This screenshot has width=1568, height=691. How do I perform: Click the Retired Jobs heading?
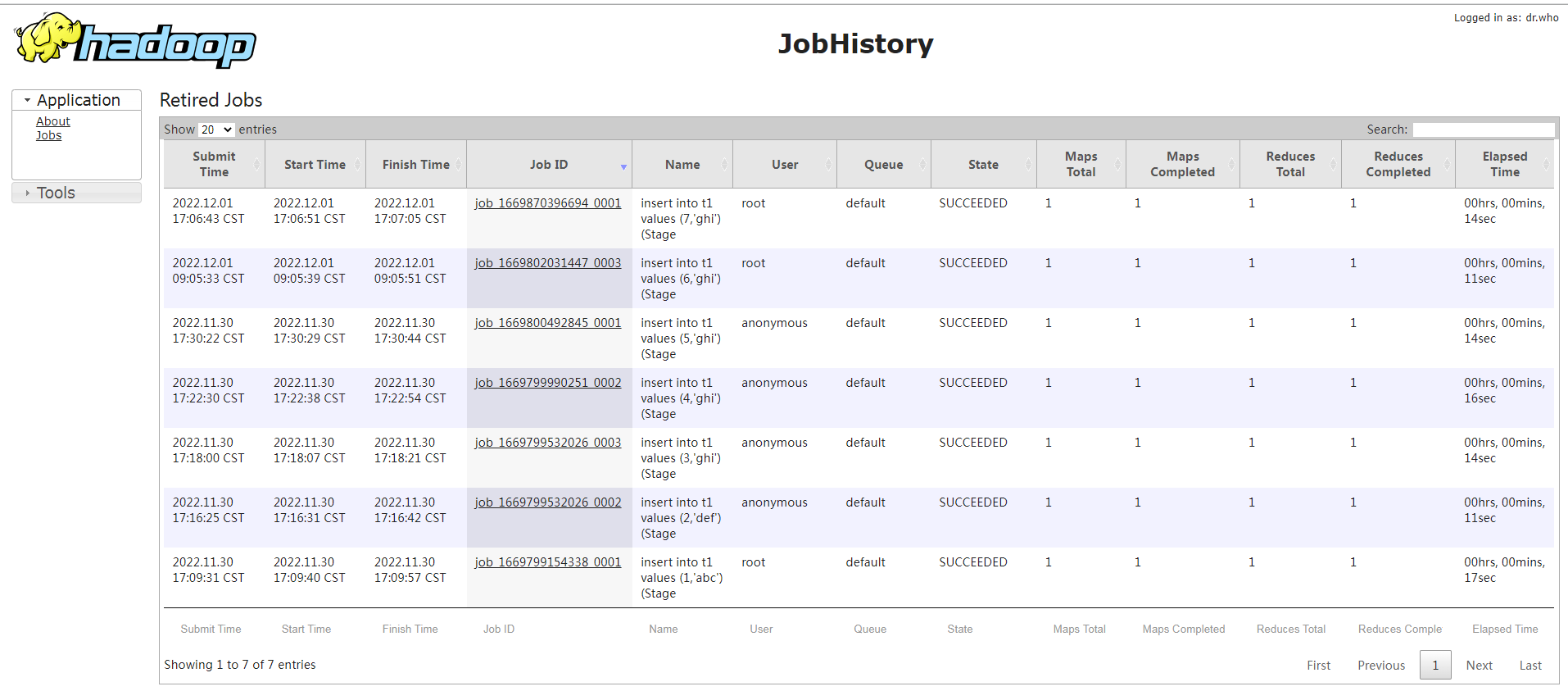[x=211, y=100]
